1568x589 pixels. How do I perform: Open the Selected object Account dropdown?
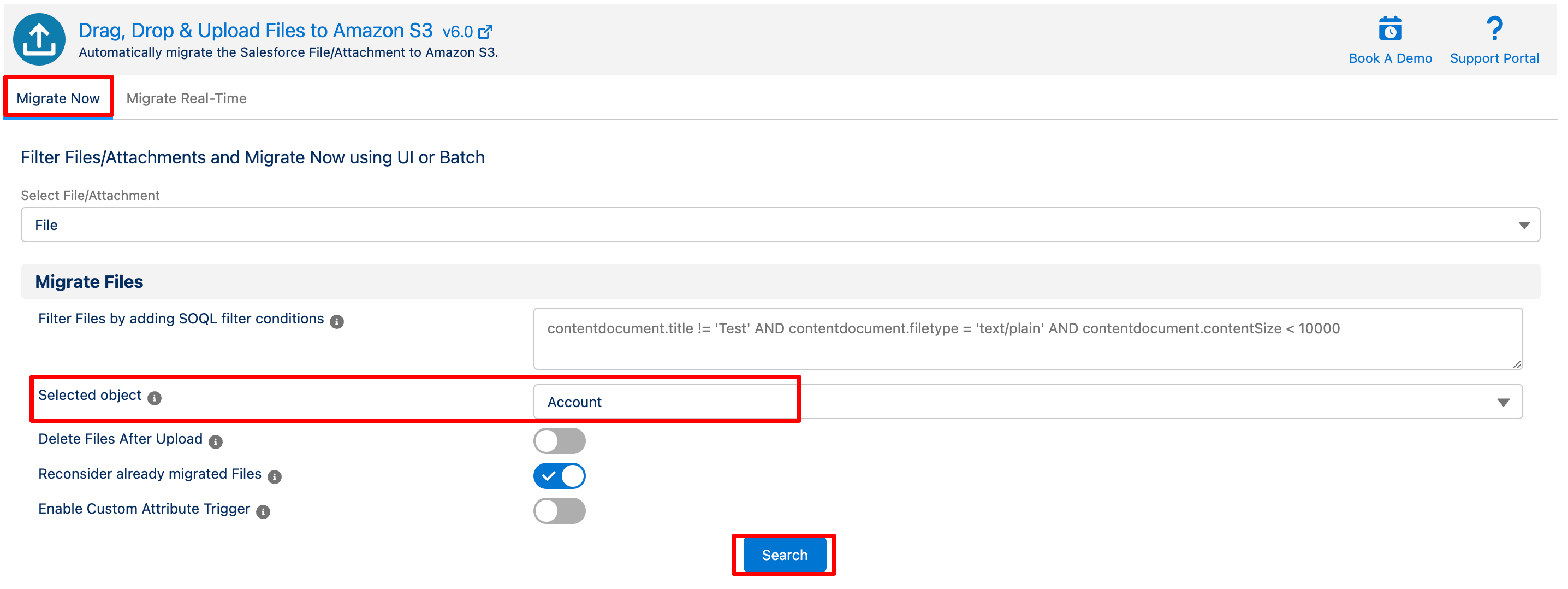pos(1028,402)
